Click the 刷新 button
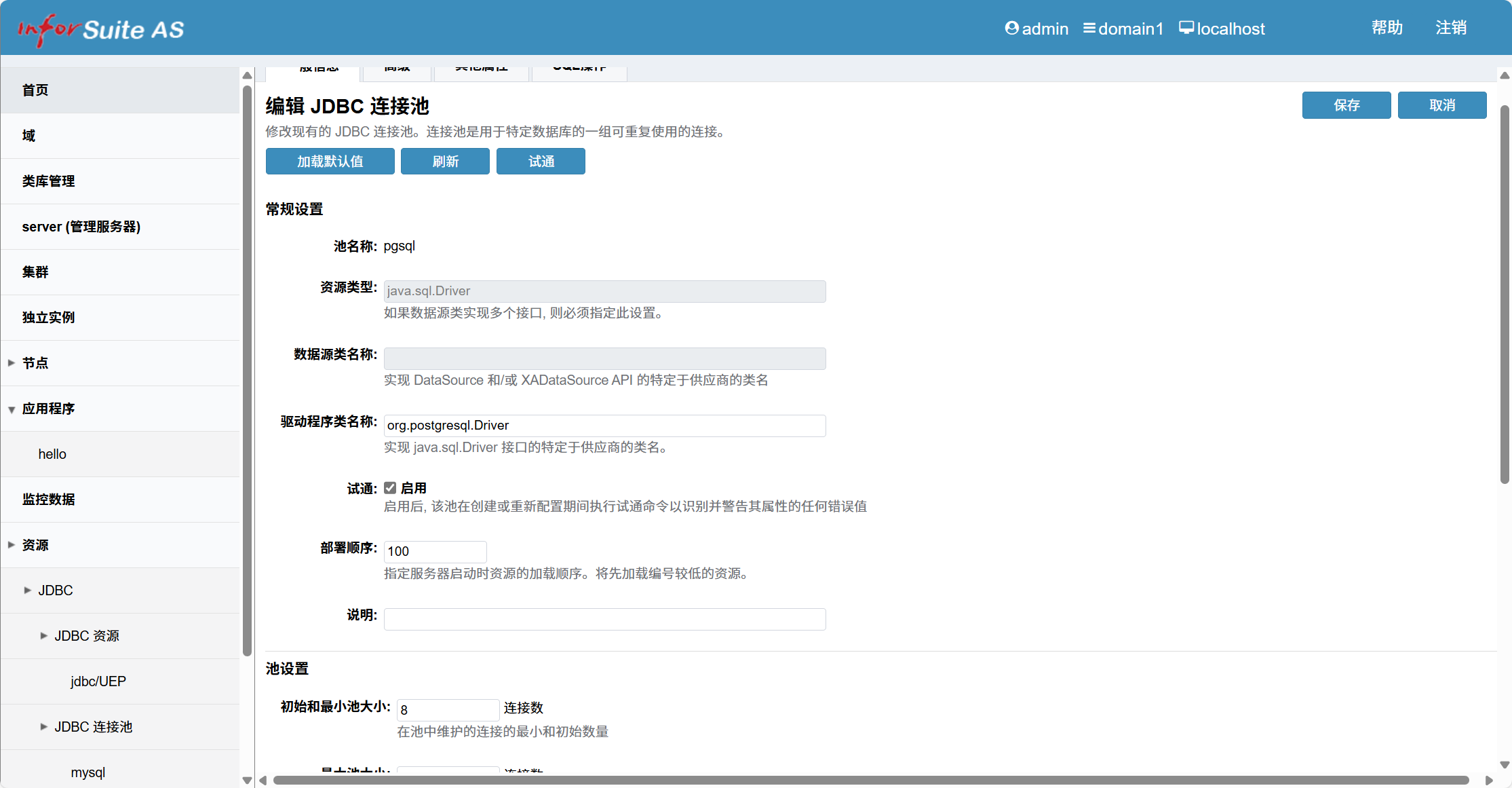Screen dimensions: 1512x788 point(445,161)
